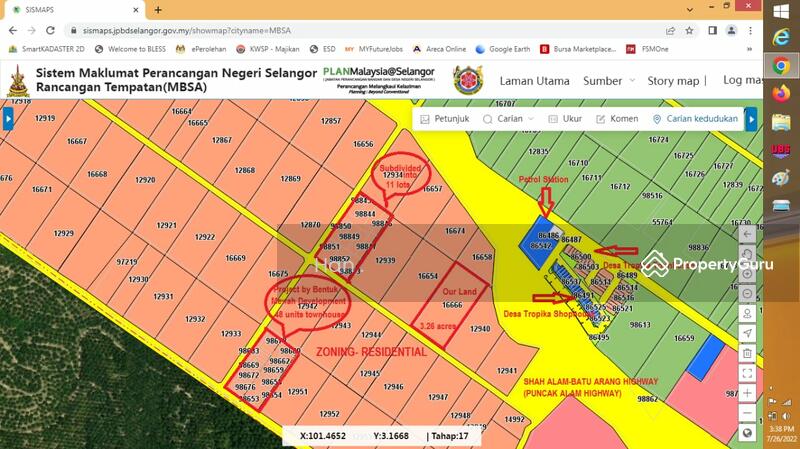Open the Story map menu item
Image resolution: width=800 pixels, height=449 pixels.
(x=674, y=81)
